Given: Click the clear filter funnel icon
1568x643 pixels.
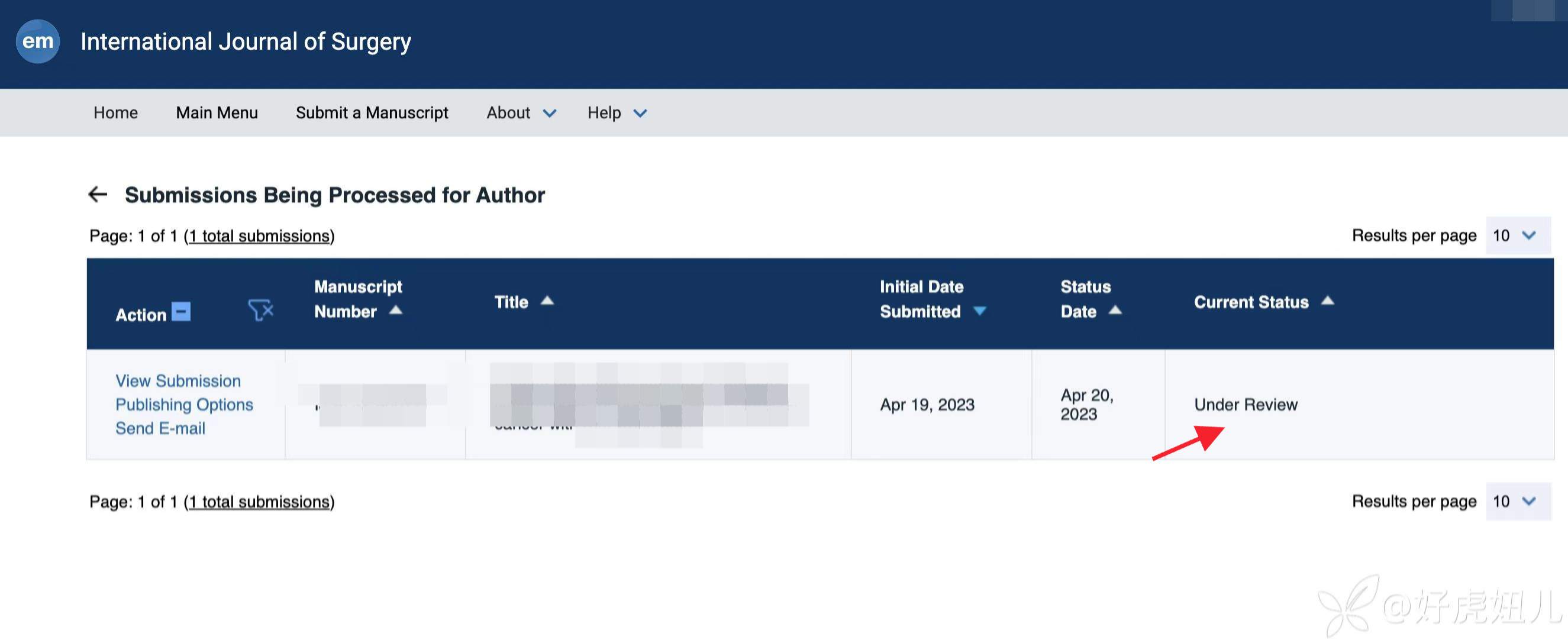Looking at the screenshot, I should click(x=260, y=310).
